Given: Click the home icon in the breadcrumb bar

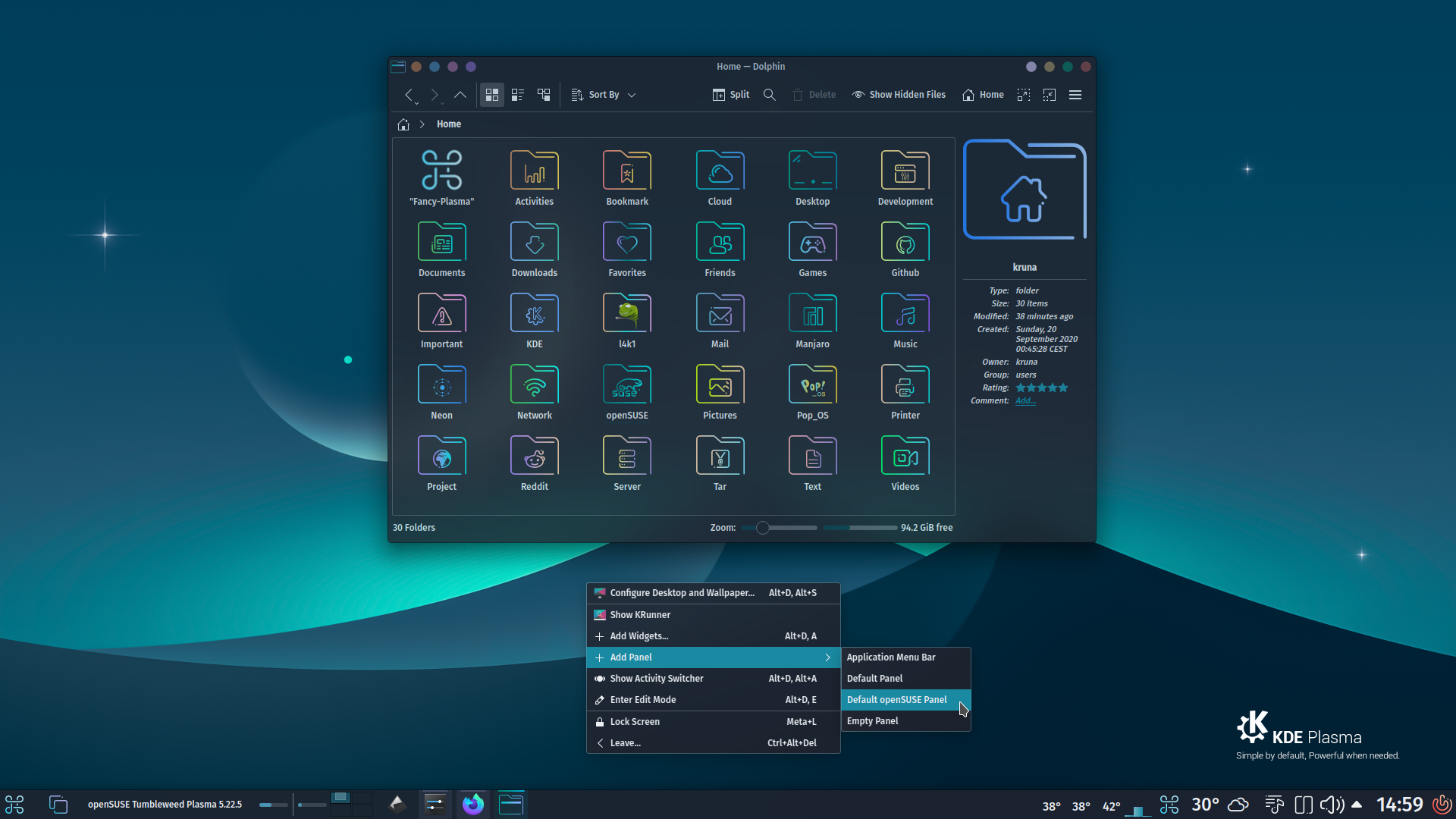Looking at the screenshot, I should pyautogui.click(x=403, y=124).
